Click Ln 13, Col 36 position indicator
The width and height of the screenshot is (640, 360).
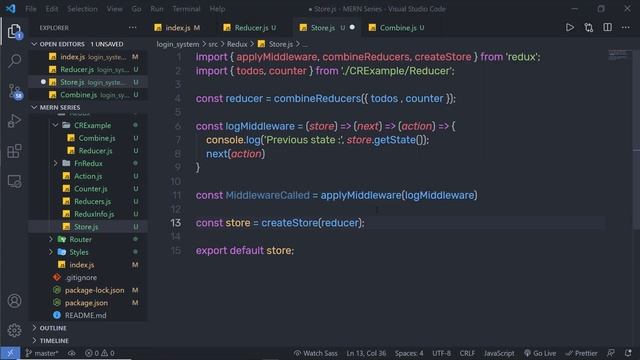coord(366,353)
